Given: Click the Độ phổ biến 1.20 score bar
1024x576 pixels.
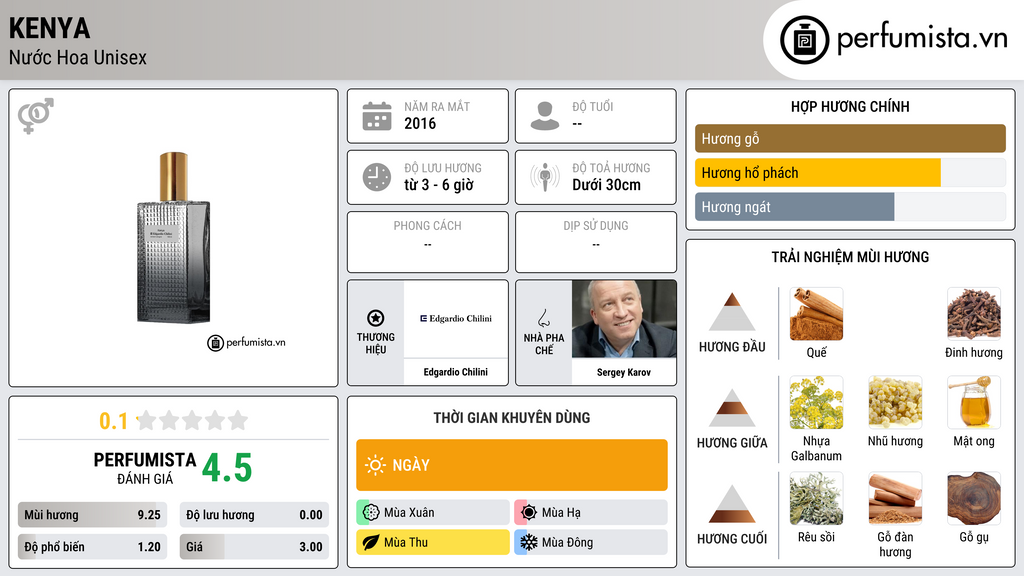Looking at the screenshot, I should click(92, 547).
